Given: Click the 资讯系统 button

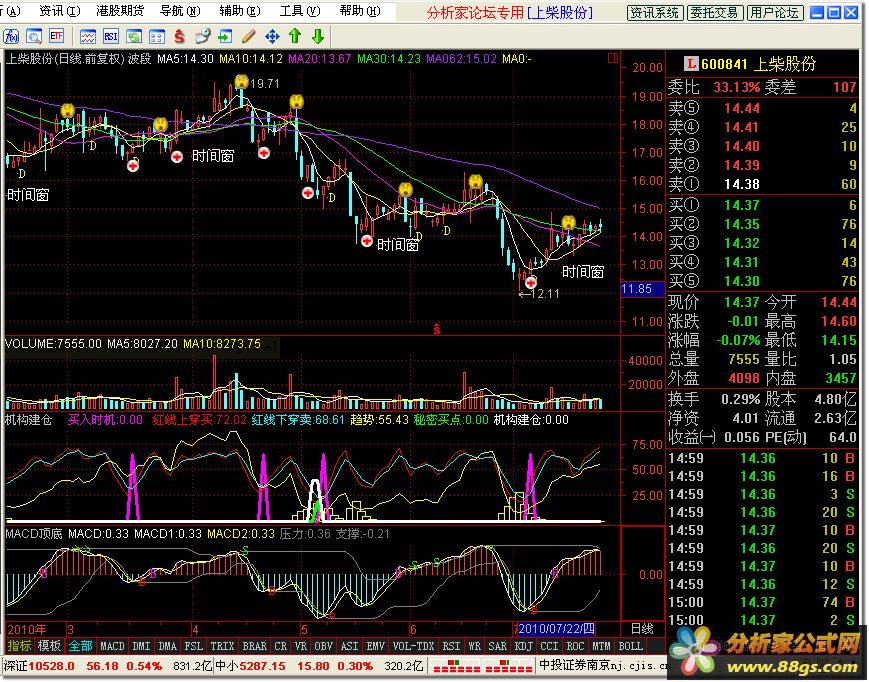Looking at the screenshot, I should point(655,13).
